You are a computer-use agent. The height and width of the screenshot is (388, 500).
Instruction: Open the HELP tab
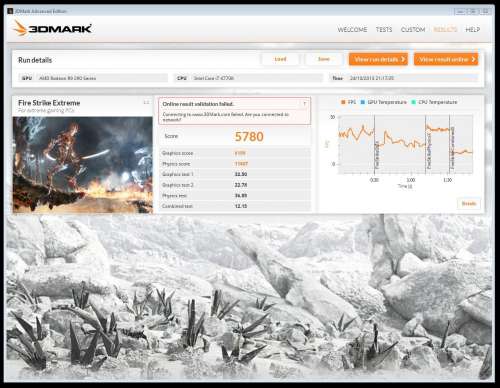click(472, 30)
